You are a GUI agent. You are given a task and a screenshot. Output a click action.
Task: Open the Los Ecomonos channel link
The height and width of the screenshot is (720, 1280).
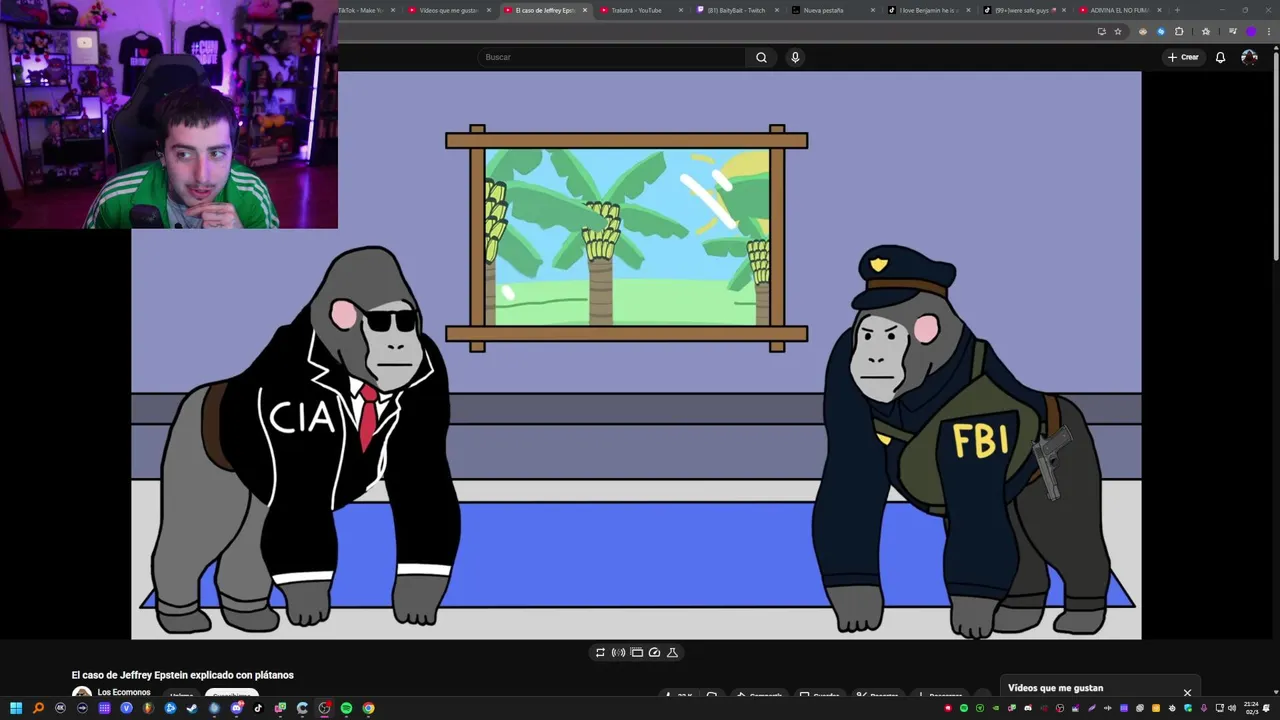[x=124, y=692]
